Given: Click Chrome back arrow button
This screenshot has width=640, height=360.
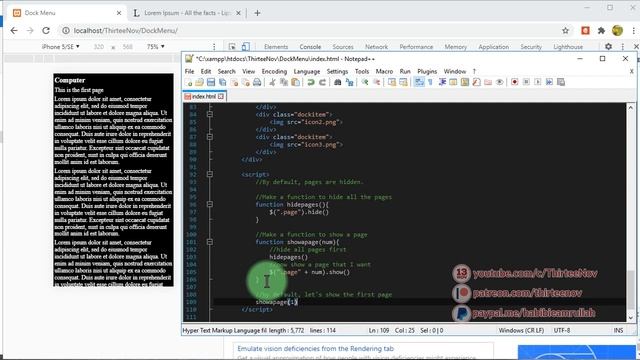Looking at the screenshot, I should click(x=14, y=31).
